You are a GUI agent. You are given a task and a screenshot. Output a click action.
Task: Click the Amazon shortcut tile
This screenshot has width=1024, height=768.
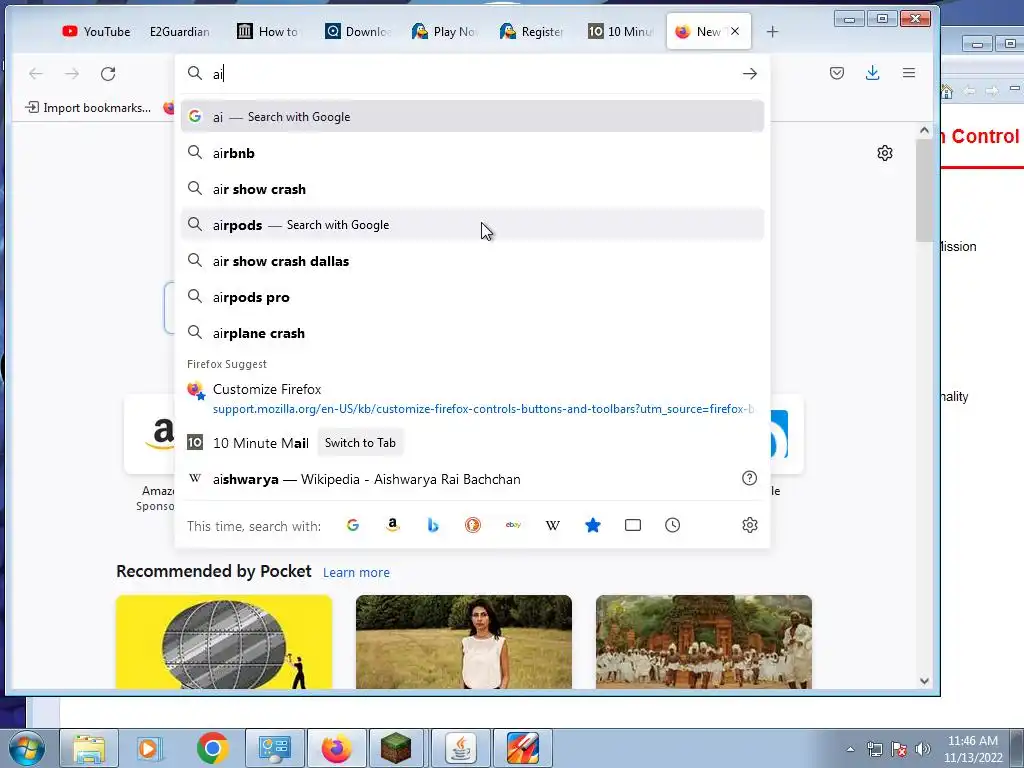pyautogui.click(x=150, y=434)
